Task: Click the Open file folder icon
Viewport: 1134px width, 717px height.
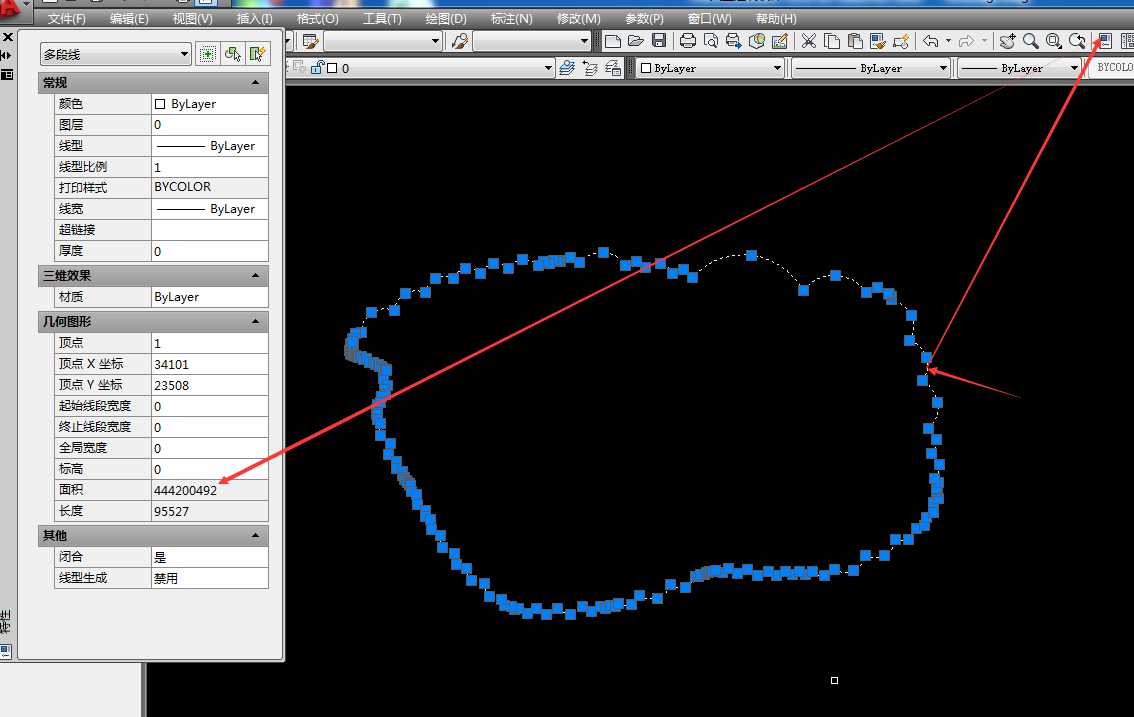Action: click(636, 41)
